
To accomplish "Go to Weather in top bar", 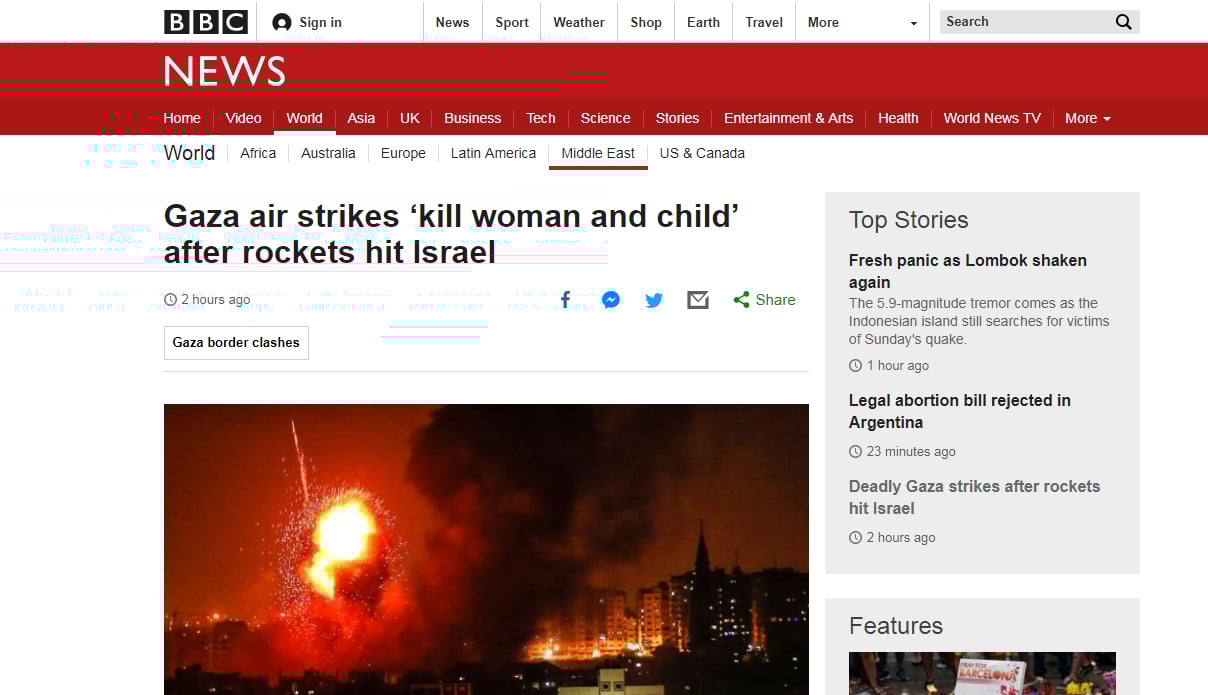I will [579, 22].
